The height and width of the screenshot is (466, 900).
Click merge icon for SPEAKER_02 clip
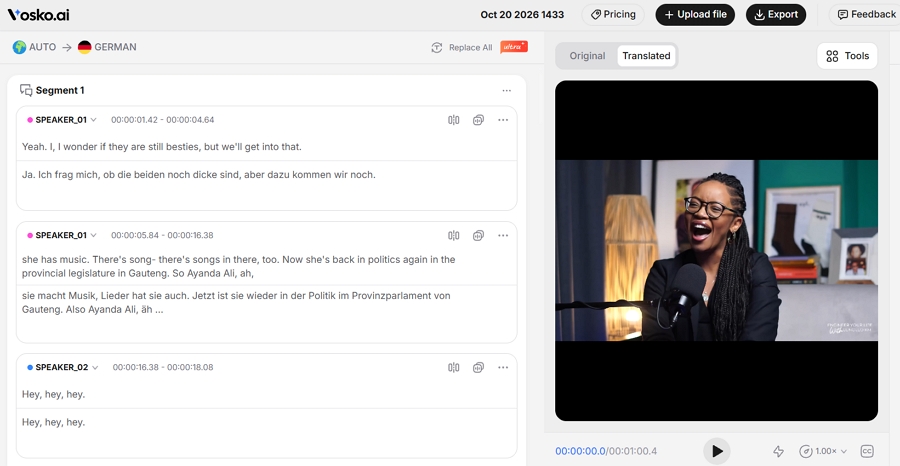pos(478,367)
